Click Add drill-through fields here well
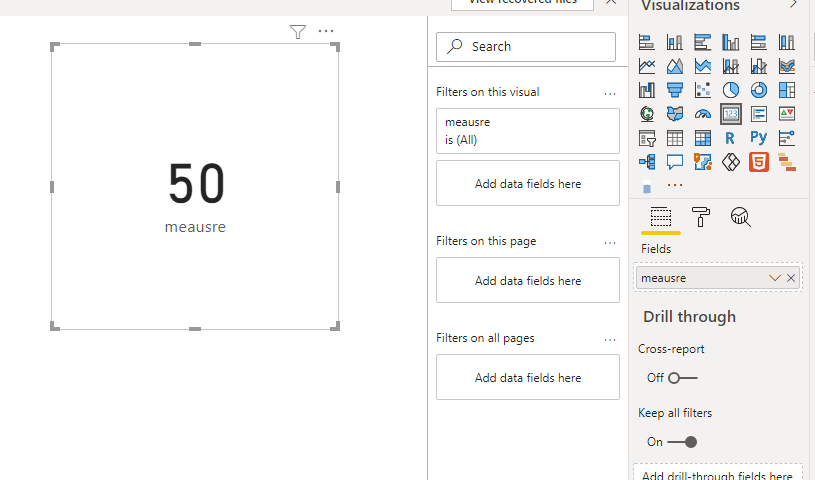Viewport: 815px width, 480px height. click(718, 472)
